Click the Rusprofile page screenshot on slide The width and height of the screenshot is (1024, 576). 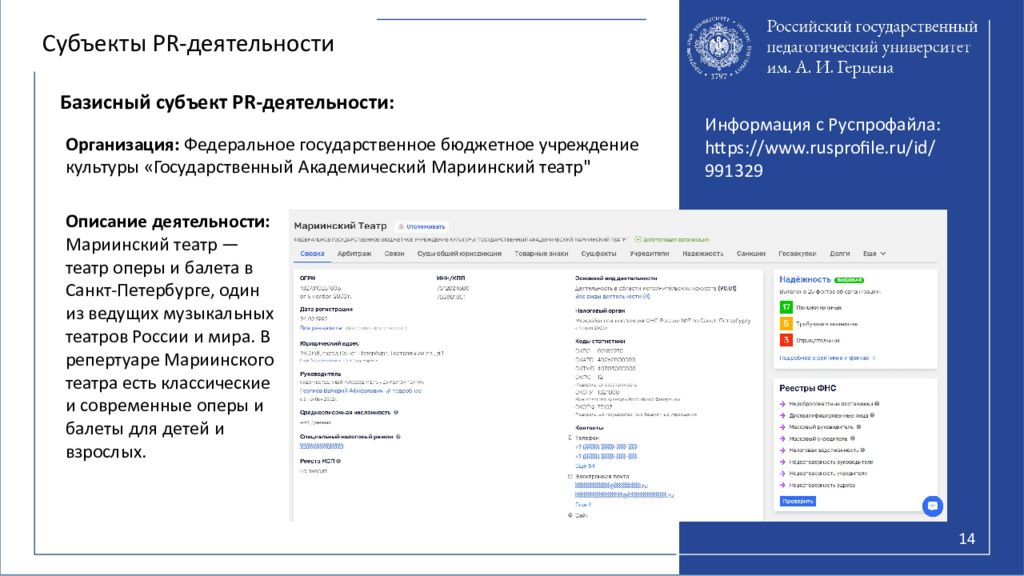pos(618,366)
